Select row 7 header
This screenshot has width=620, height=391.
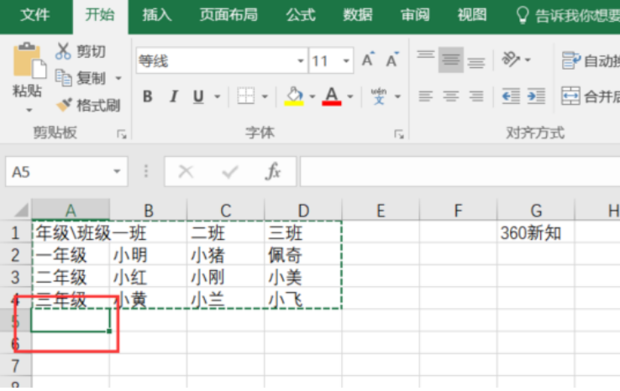(x=15, y=365)
